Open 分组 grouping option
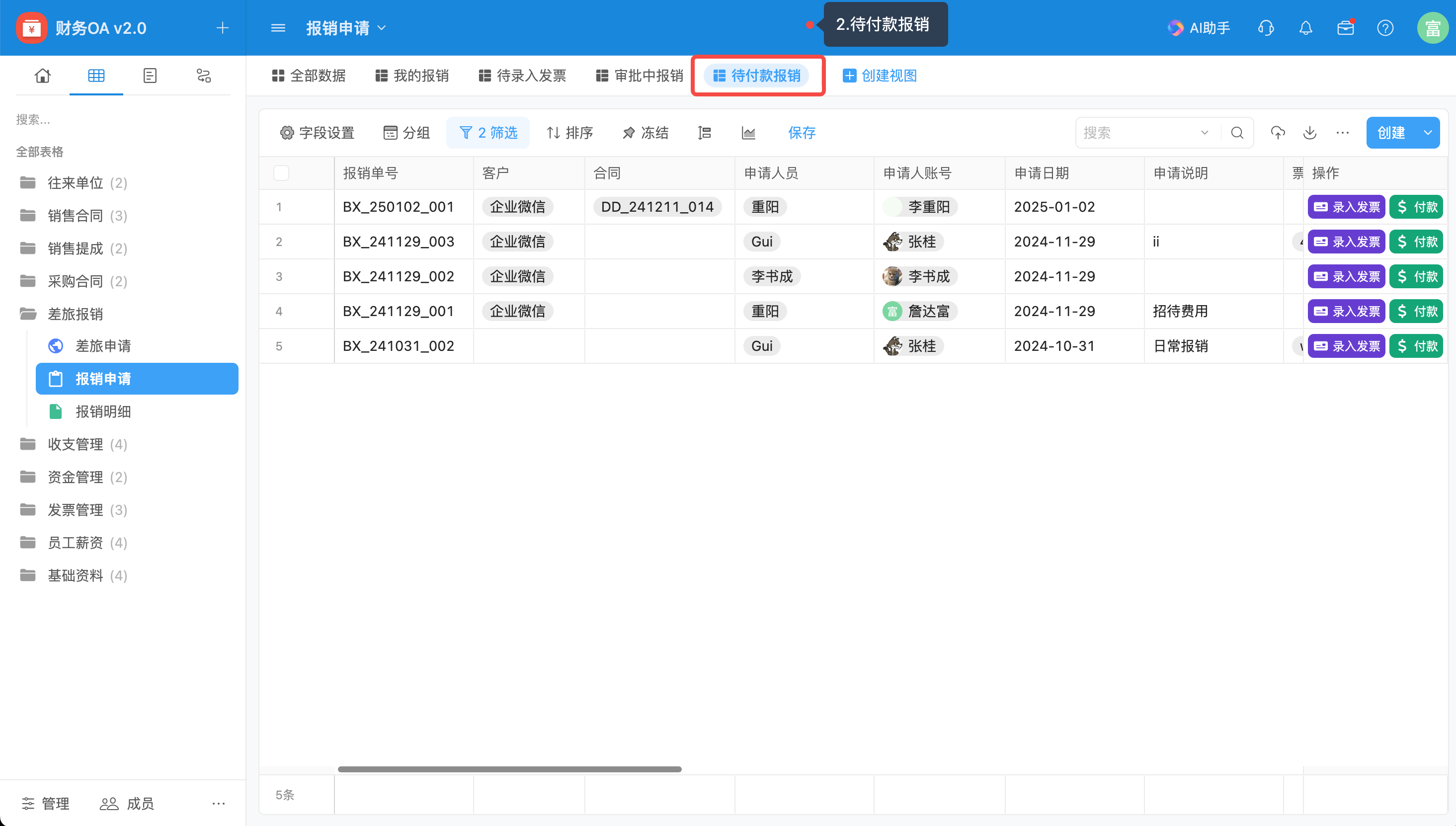 point(406,133)
